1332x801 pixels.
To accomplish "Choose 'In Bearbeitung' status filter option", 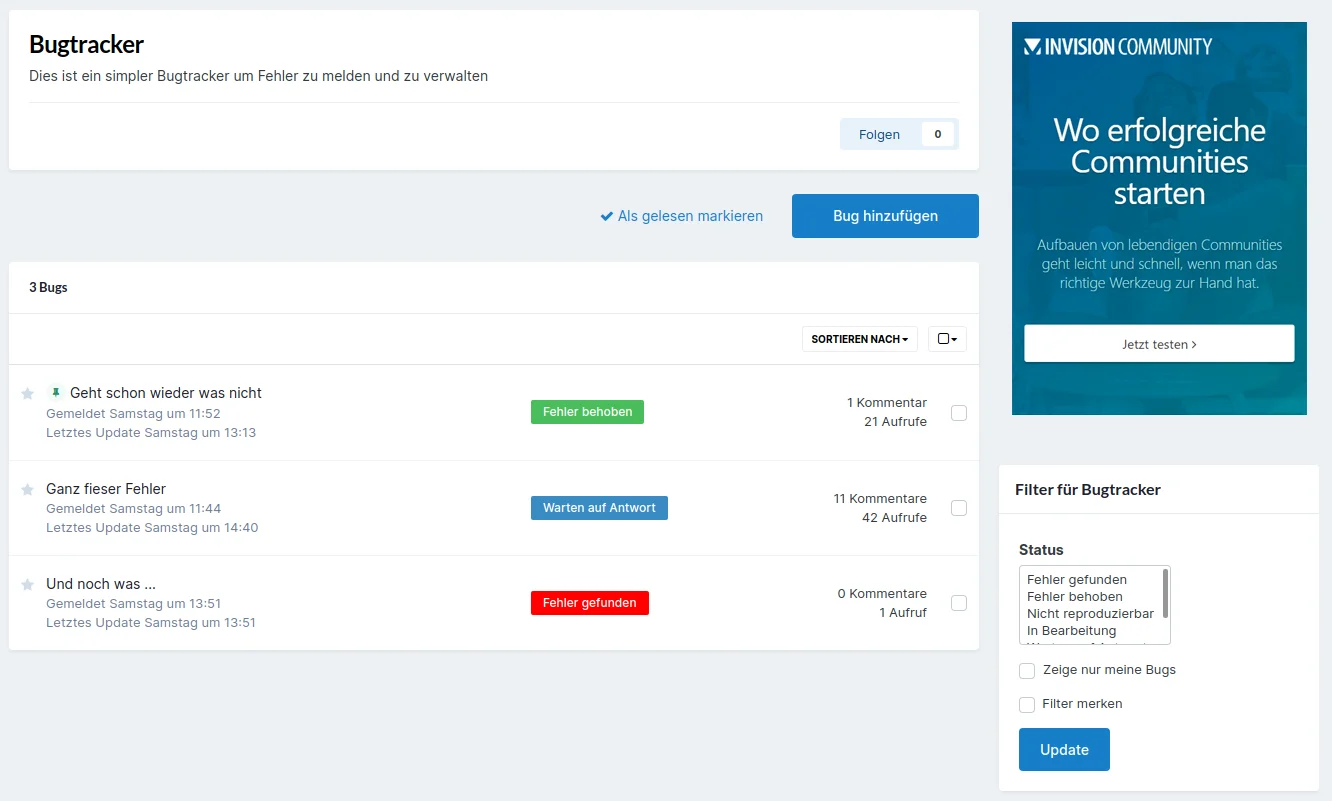I will (x=1071, y=631).
